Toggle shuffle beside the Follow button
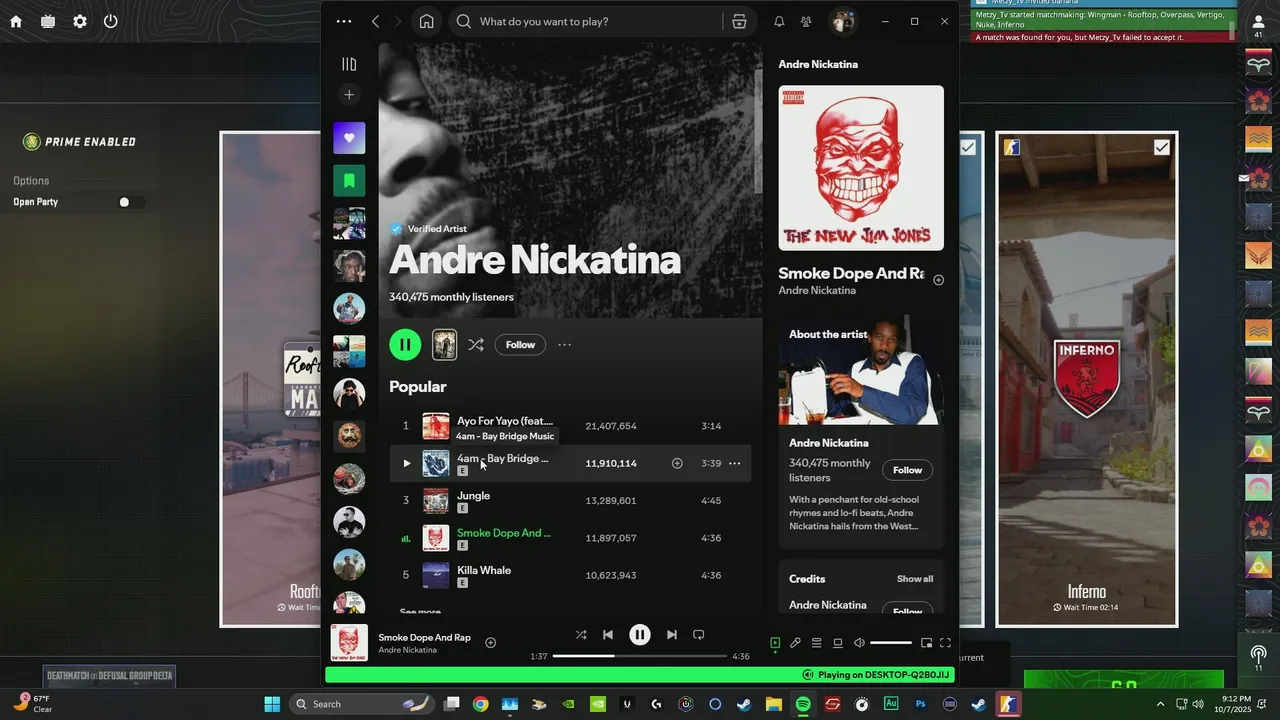Viewport: 1280px width, 720px height. tap(476, 345)
